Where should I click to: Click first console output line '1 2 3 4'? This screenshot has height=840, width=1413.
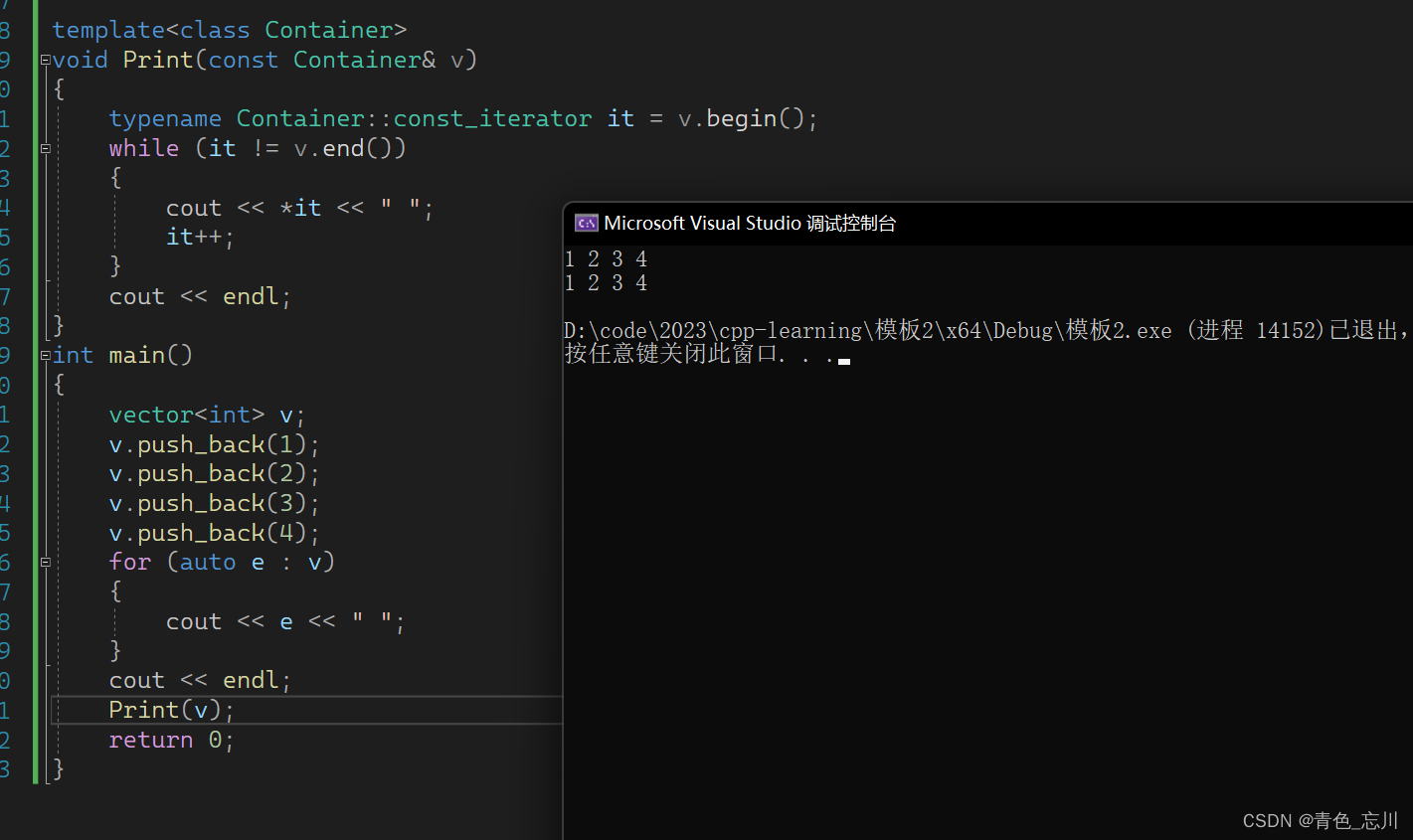click(606, 259)
